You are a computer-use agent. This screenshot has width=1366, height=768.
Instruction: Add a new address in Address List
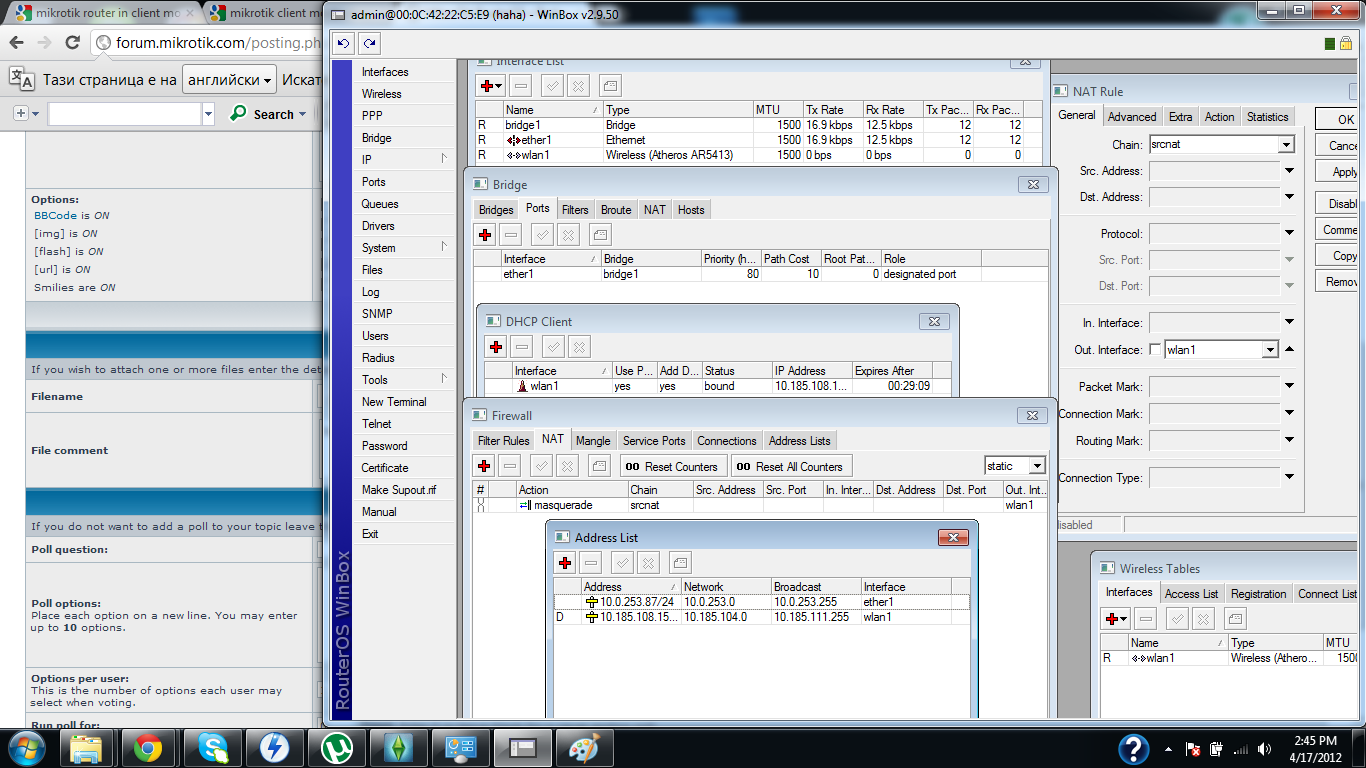click(x=565, y=563)
